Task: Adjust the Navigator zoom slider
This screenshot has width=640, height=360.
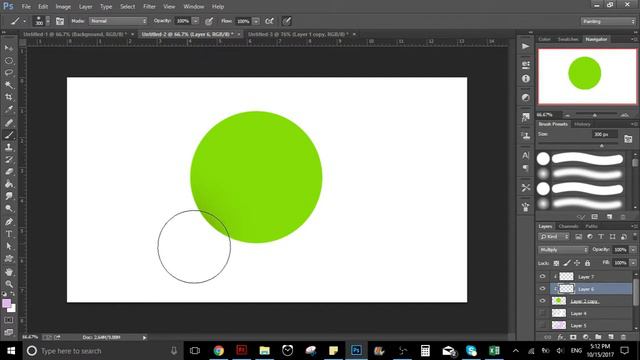Action: click(x=595, y=115)
